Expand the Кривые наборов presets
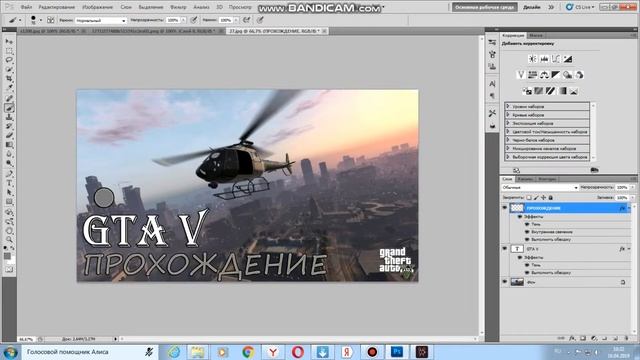 (508, 115)
